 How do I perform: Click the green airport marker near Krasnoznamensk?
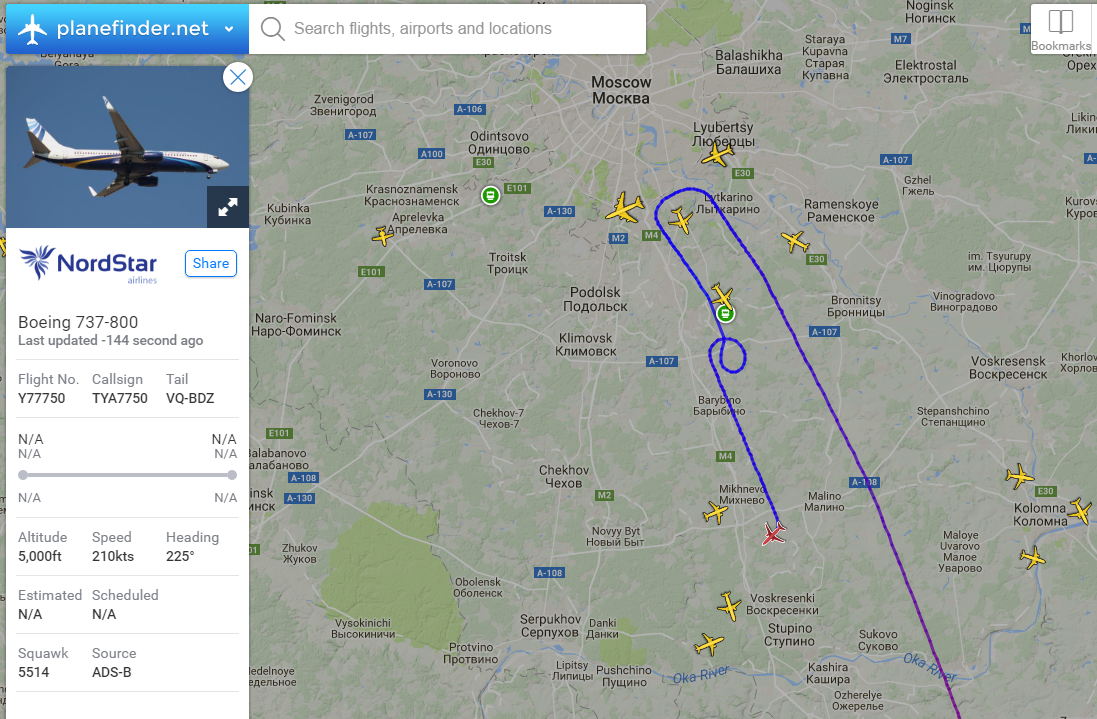[x=490, y=195]
